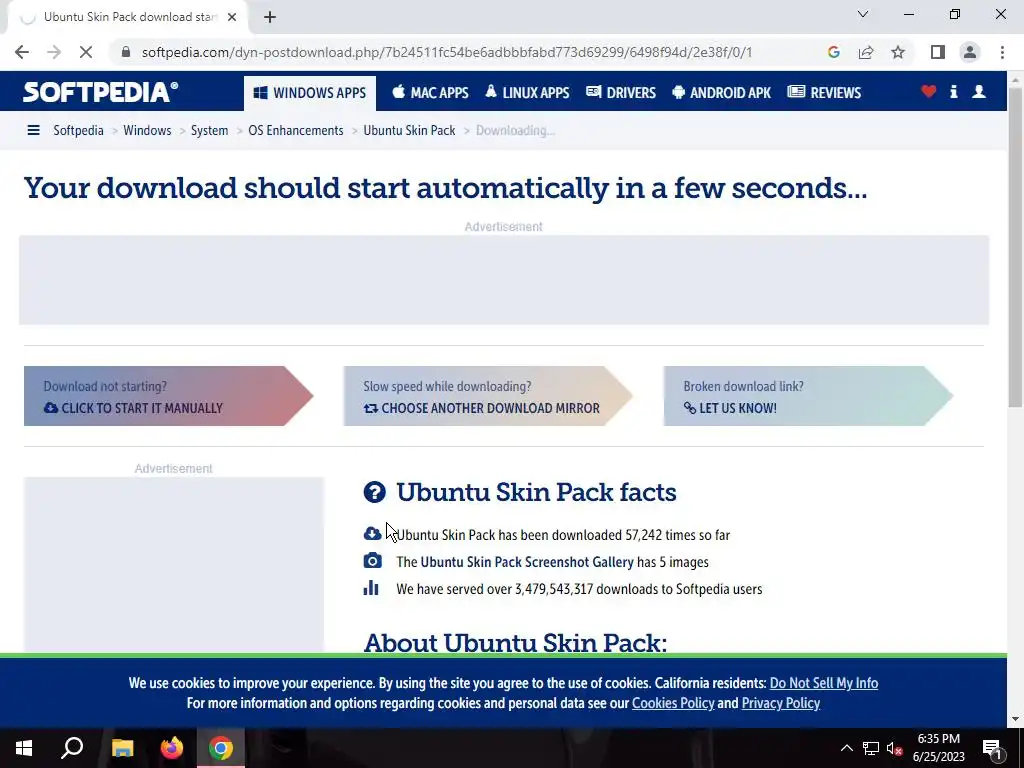Go back to the previous page
Screen dimensions: 1024x768
[22, 52]
